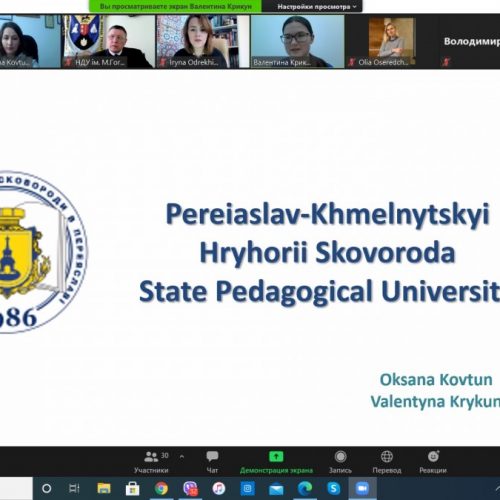
Task: Click the presenter name Valentyna Krykun
Action: tap(435, 402)
